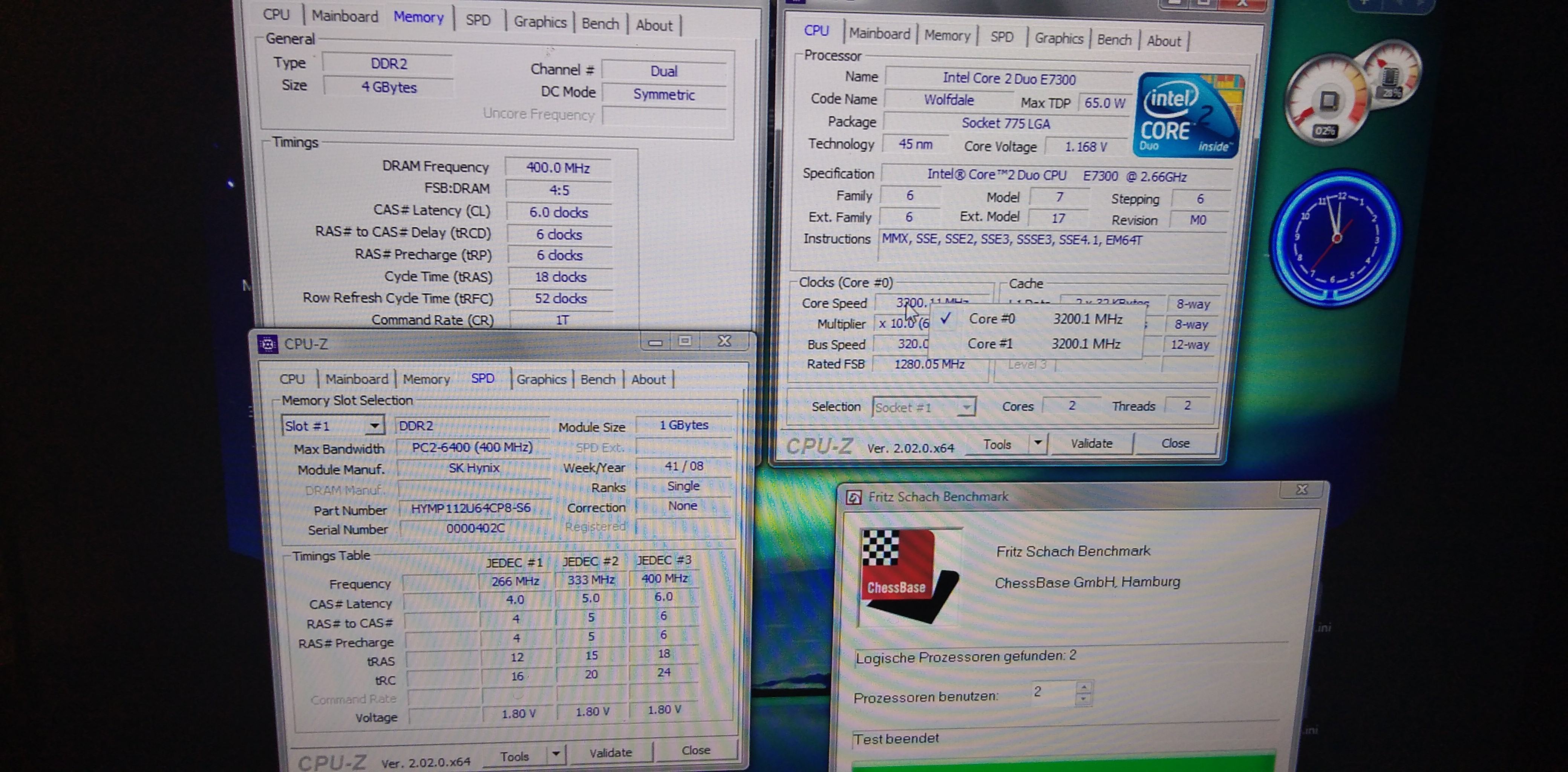Increase Prozessoren benutzen stepper up arrow
This screenshot has height=772, width=1568.
coord(1084,687)
